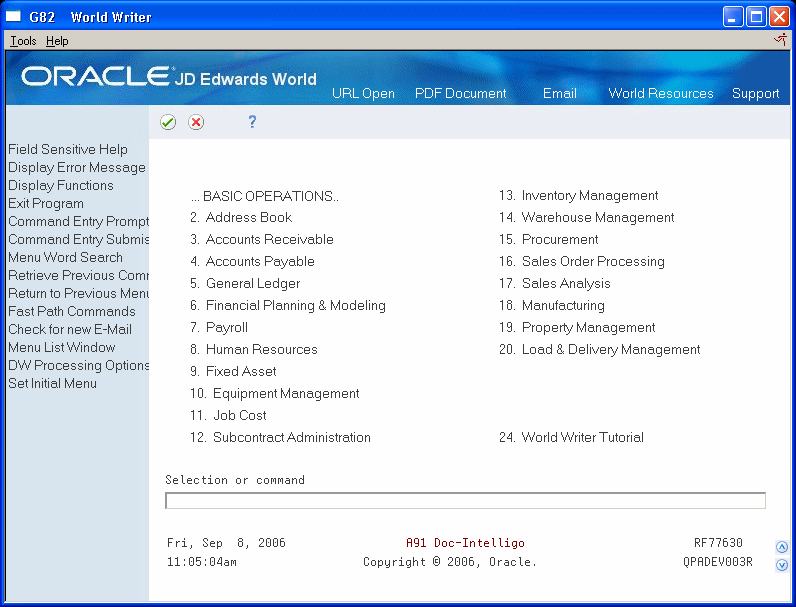The height and width of the screenshot is (607, 796).
Task: Open the Help menu
Action: click(x=57, y=41)
